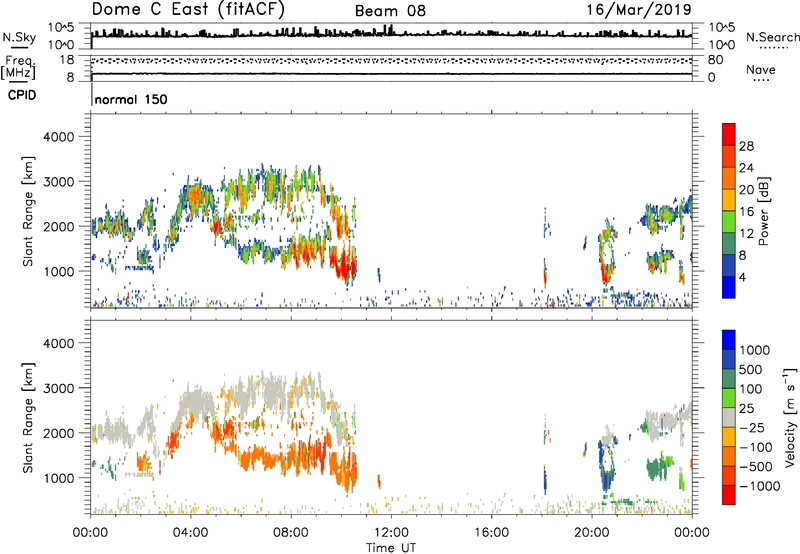
Task: Click the 'Dome C East (fitACF)' title
Action: pos(187,10)
